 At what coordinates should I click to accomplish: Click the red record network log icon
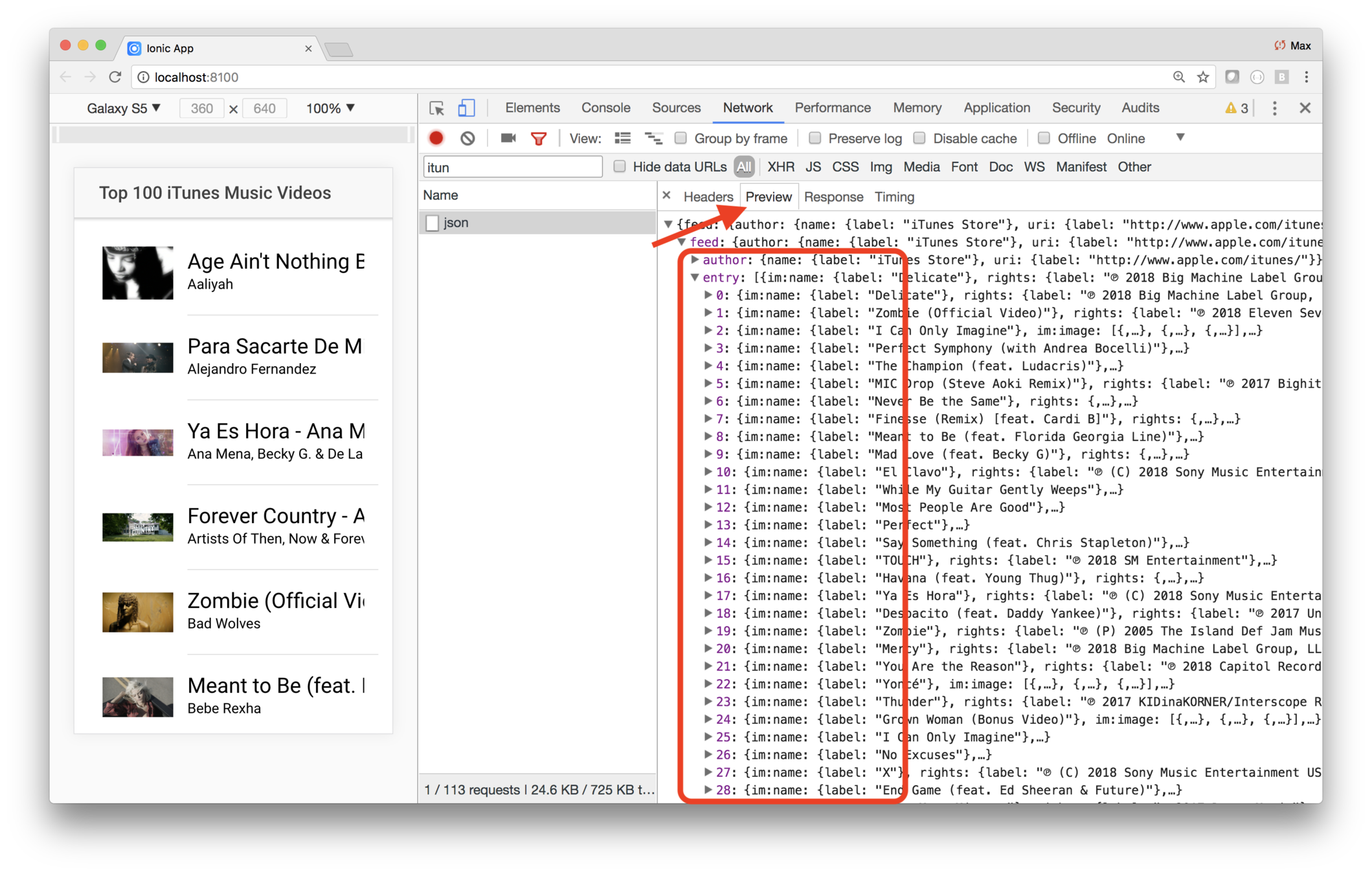pyautogui.click(x=436, y=138)
